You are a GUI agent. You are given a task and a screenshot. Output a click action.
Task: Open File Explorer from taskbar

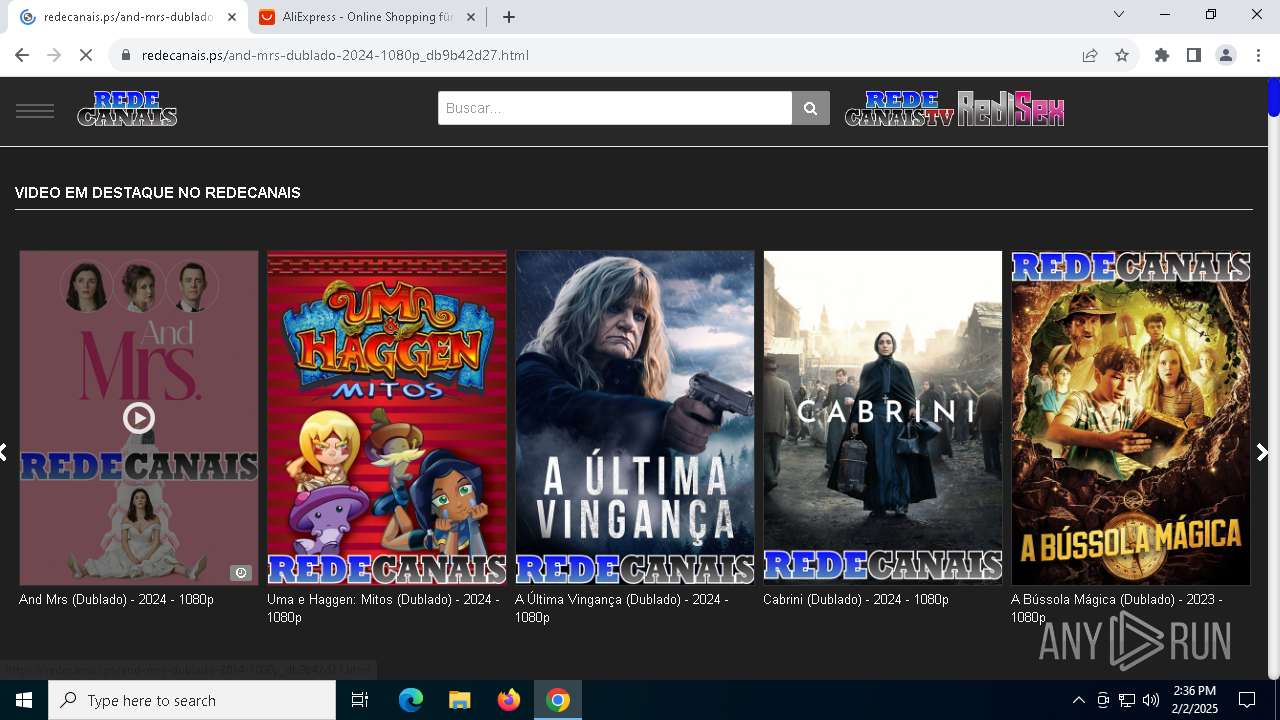(460, 700)
